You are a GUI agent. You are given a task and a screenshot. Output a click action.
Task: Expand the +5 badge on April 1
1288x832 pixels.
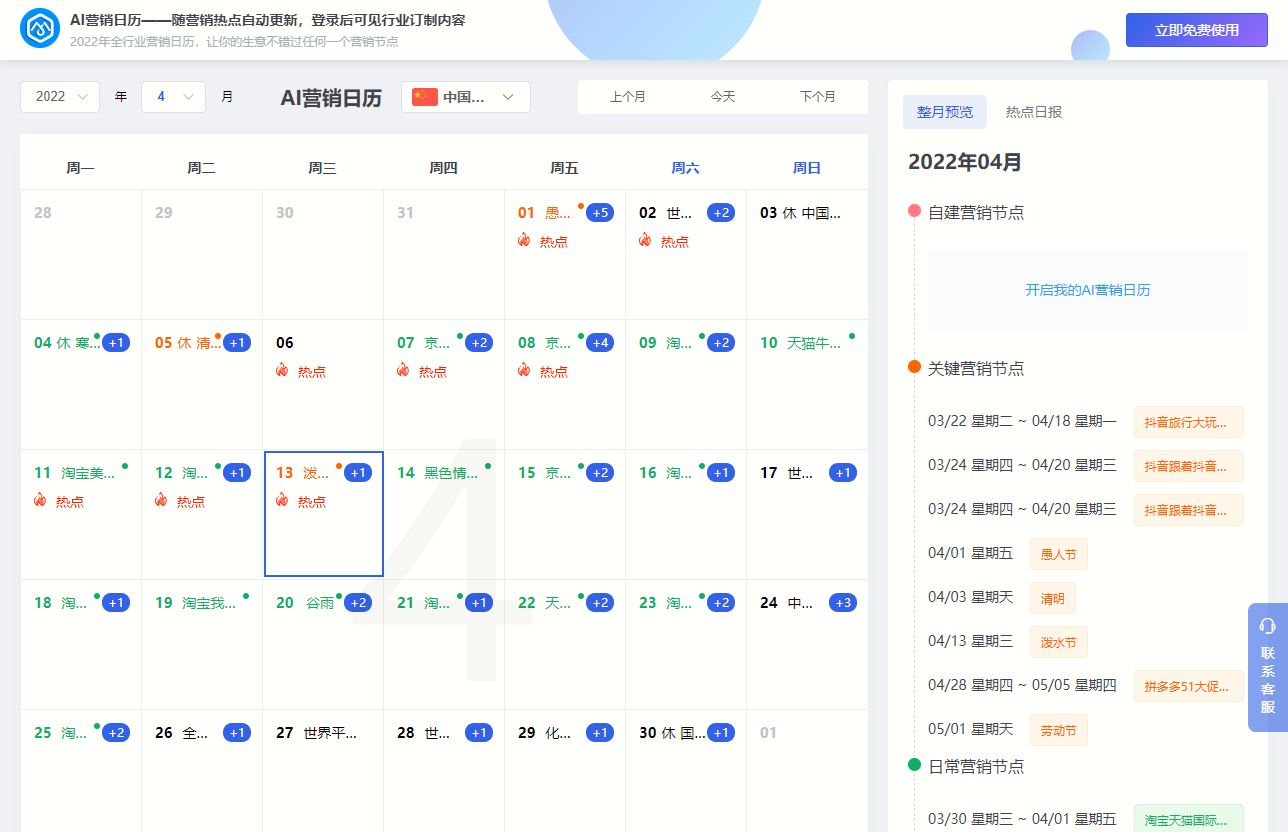pyautogui.click(x=599, y=212)
